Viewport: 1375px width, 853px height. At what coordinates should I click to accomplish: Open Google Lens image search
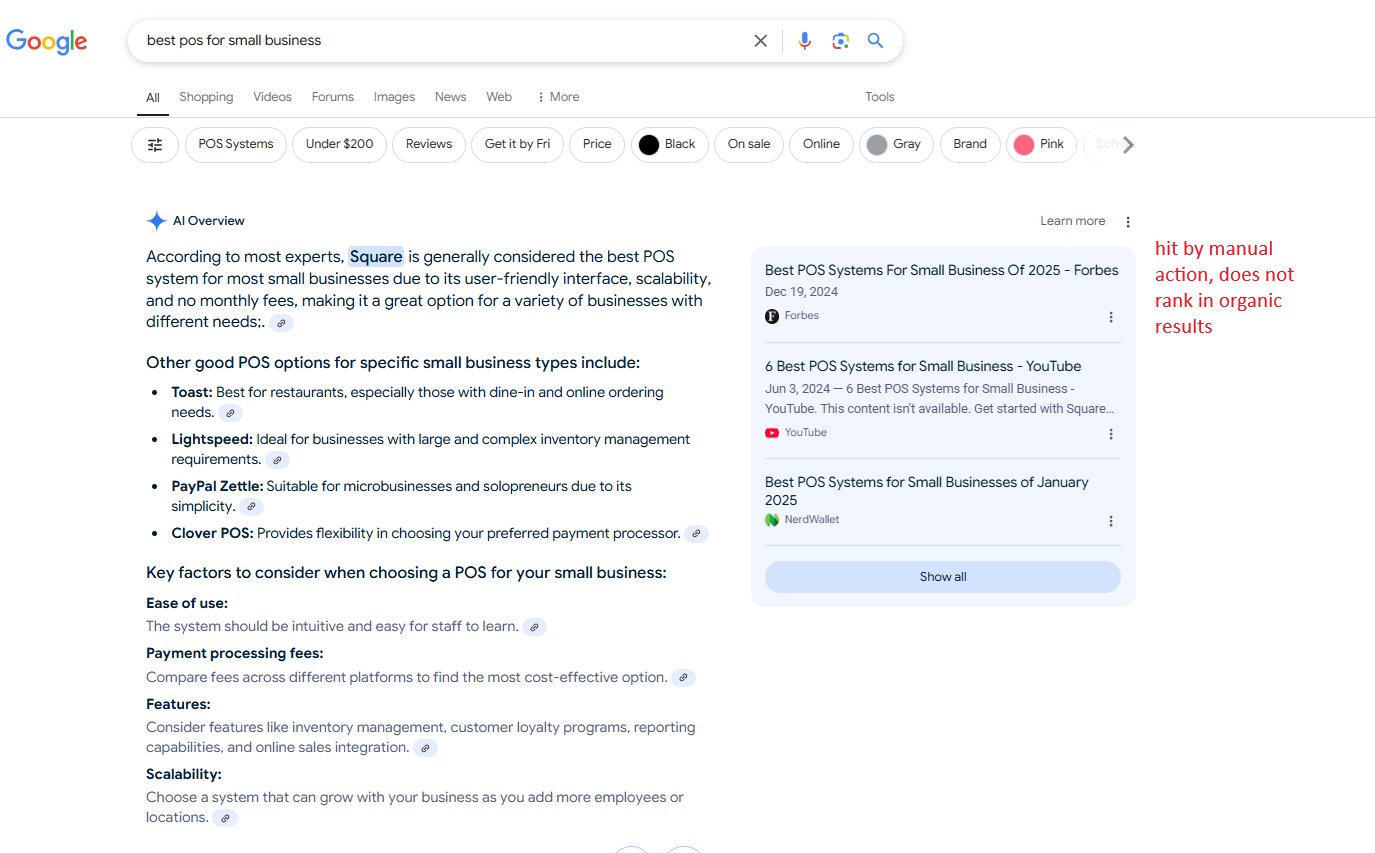click(x=840, y=40)
